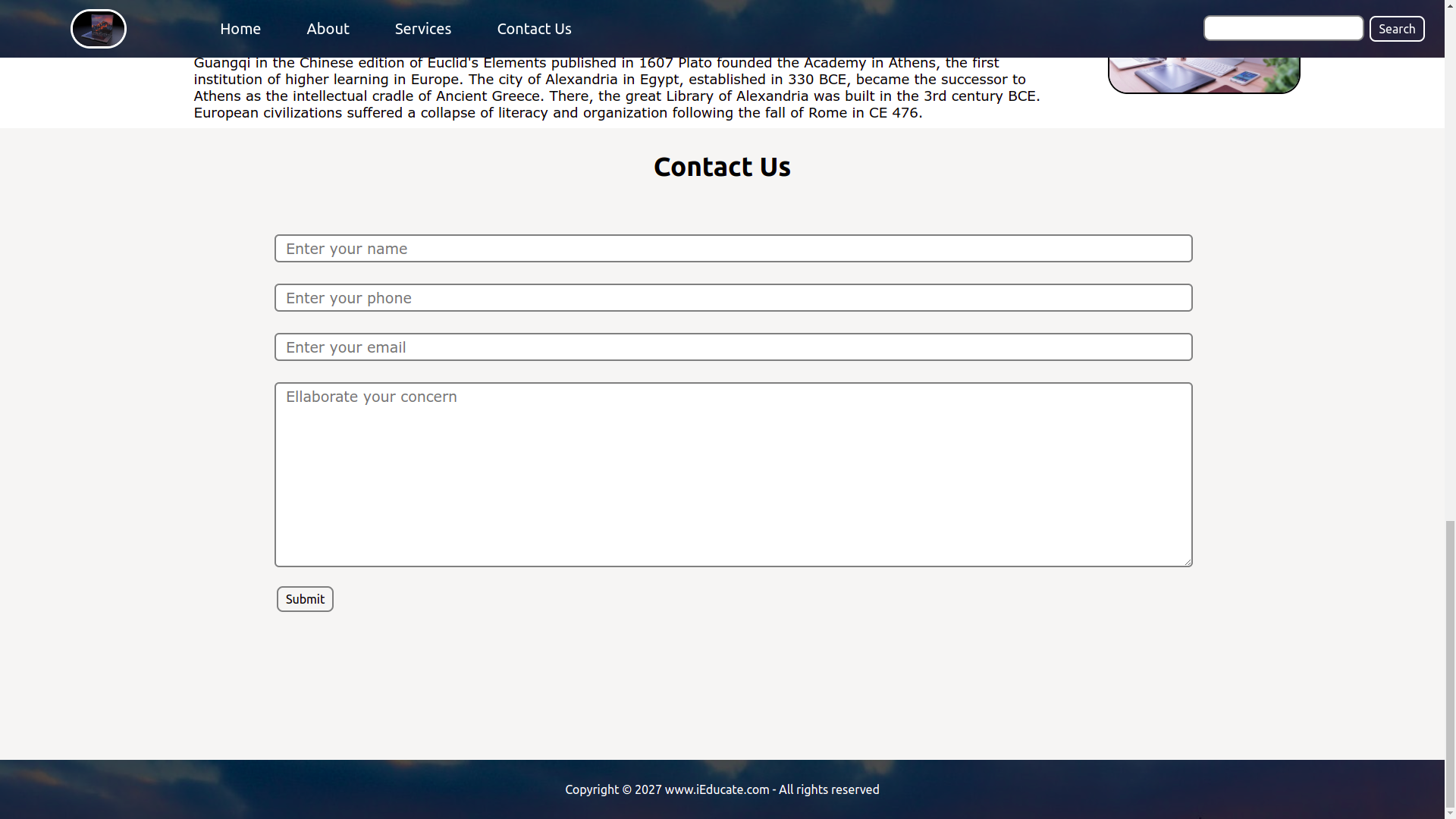This screenshot has width=1456, height=819.
Task: Select the 'Enter your email' field
Action: 733,347
